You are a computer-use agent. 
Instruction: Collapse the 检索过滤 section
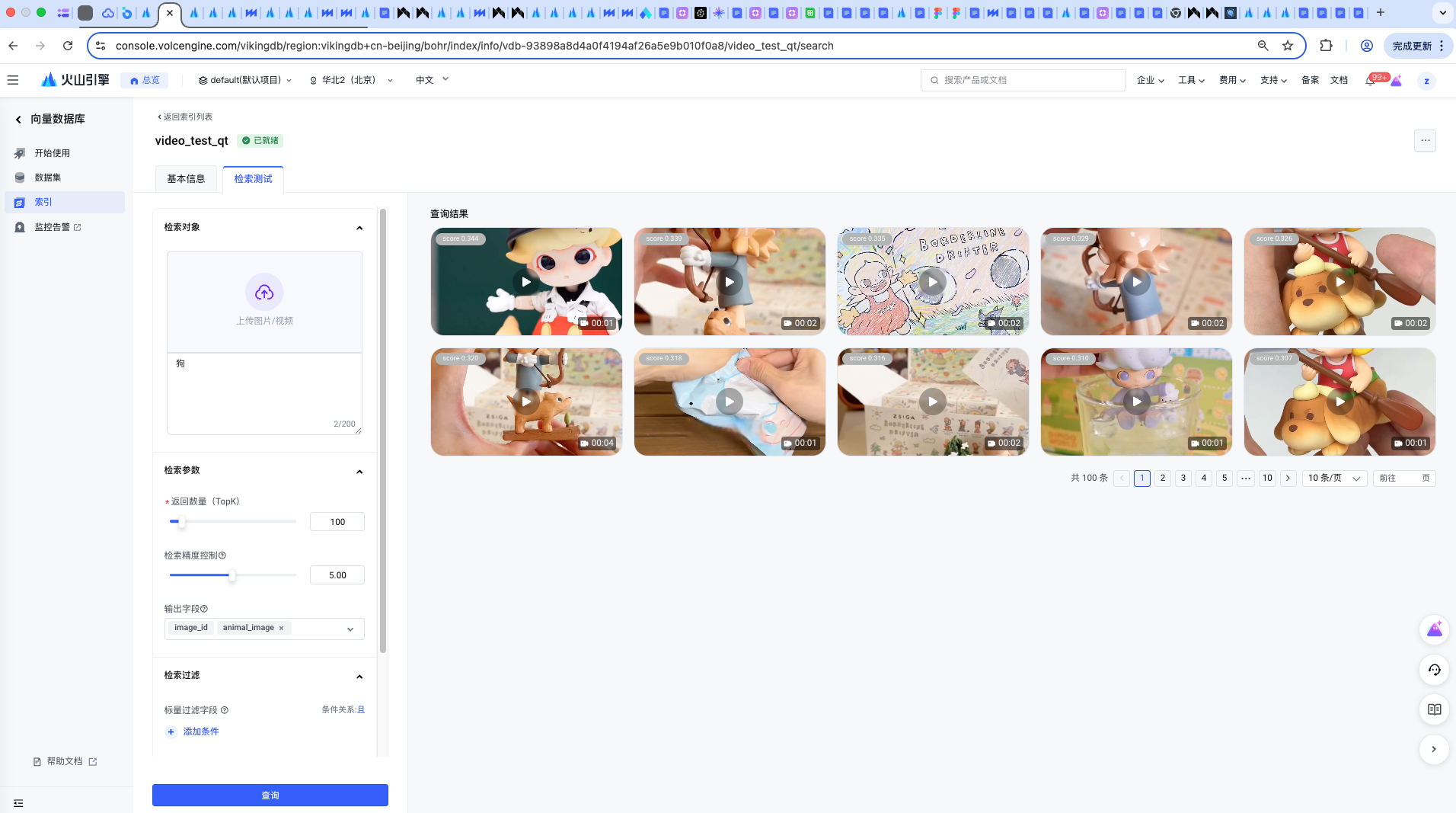tap(359, 677)
